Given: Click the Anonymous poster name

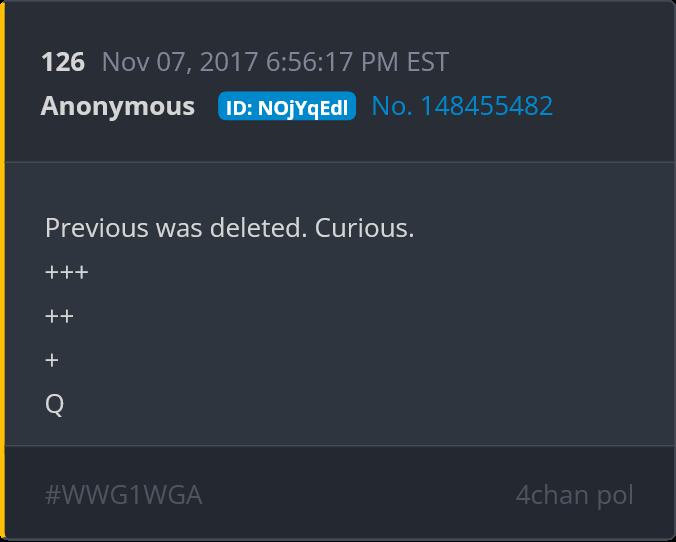Looking at the screenshot, I should coord(118,106).
